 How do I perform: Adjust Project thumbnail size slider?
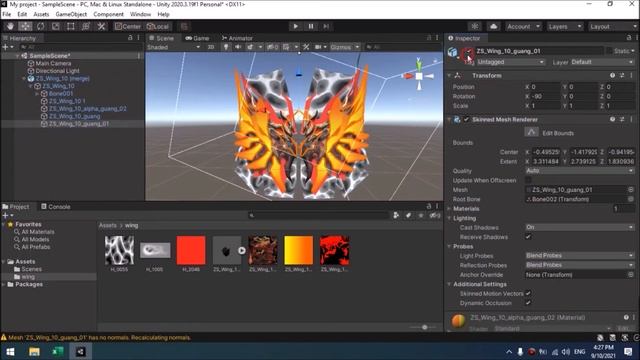coord(424,327)
